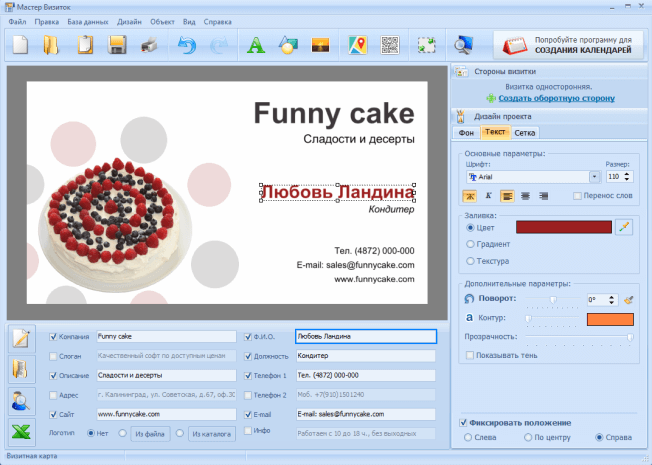The width and height of the screenshot is (652, 465).
Task: Print the card using printer icon
Action: click(149, 45)
